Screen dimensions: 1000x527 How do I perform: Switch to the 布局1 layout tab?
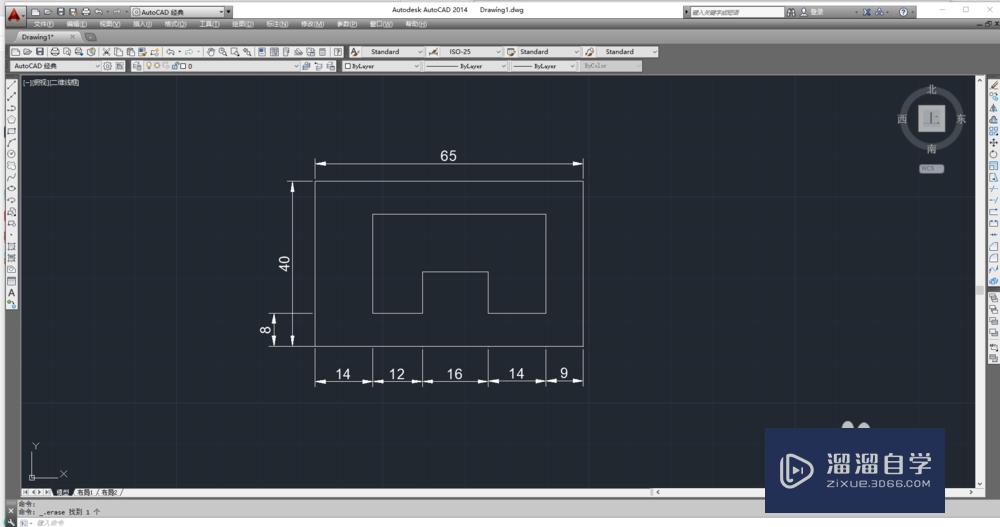[85, 493]
